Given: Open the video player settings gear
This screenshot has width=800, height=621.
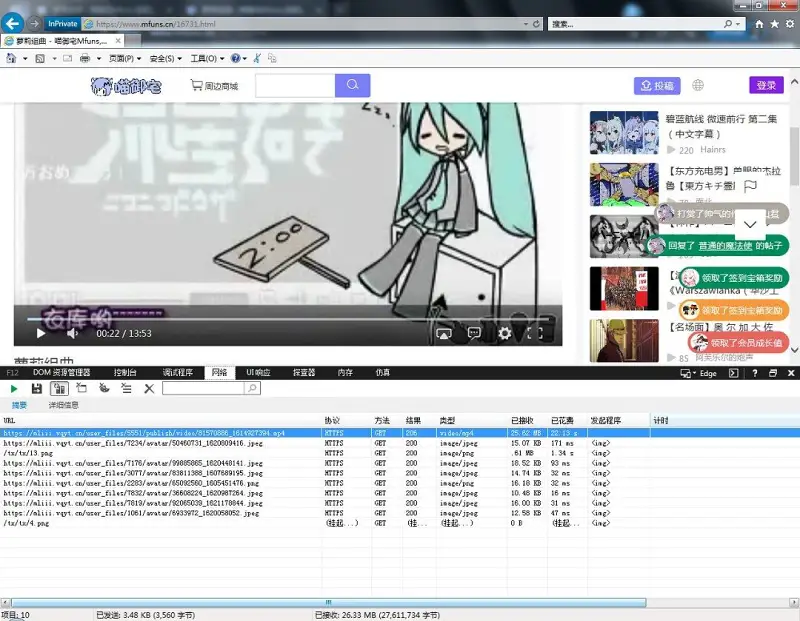Looking at the screenshot, I should click(505, 333).
